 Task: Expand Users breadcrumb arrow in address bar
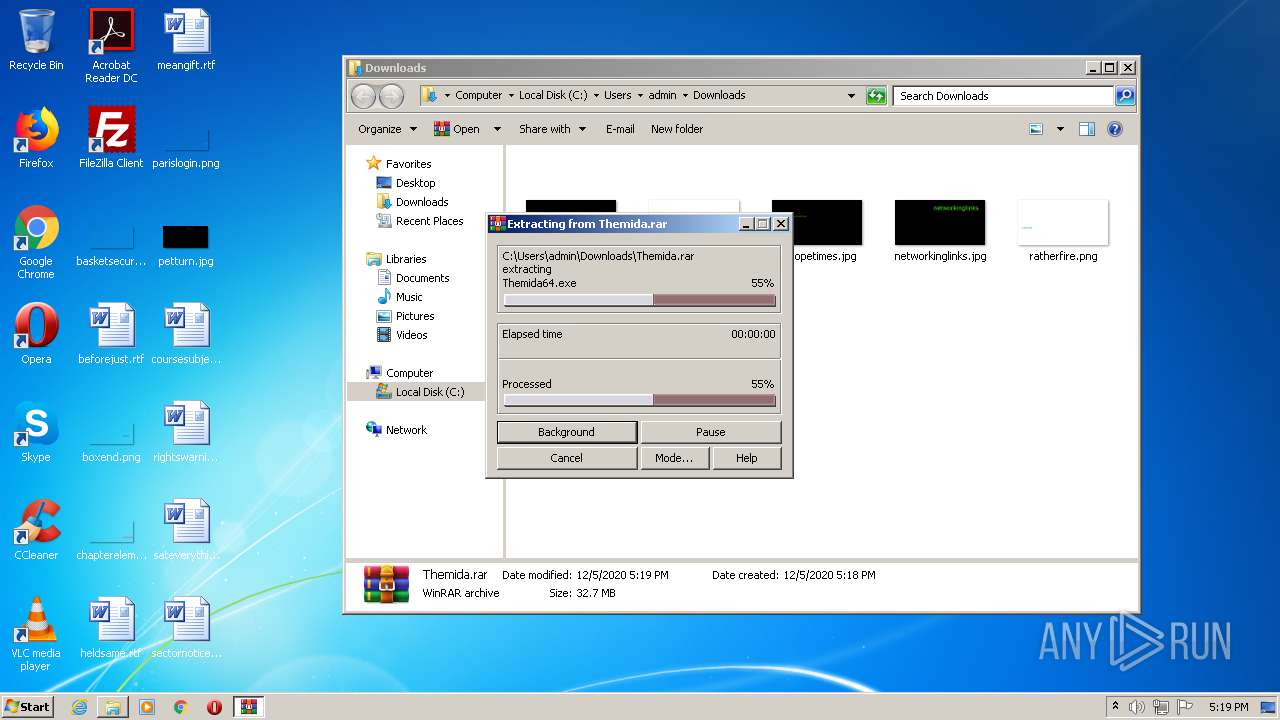pyautogui.click(x=639, y=96)
